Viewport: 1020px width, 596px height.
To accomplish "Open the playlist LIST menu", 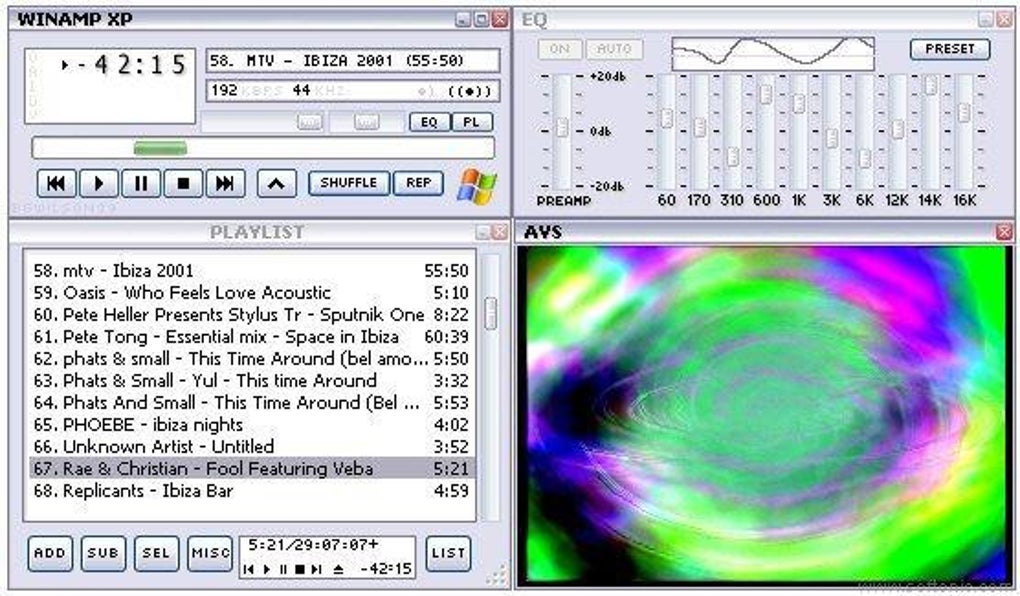I will click(x=448, y=554).
